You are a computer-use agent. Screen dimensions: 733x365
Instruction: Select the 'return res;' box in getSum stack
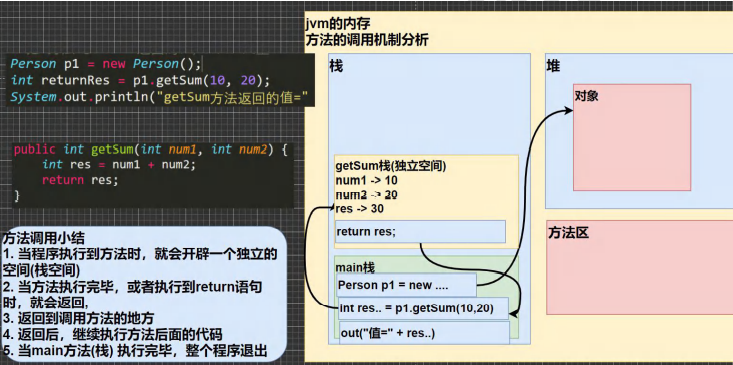tap(420, 232)
